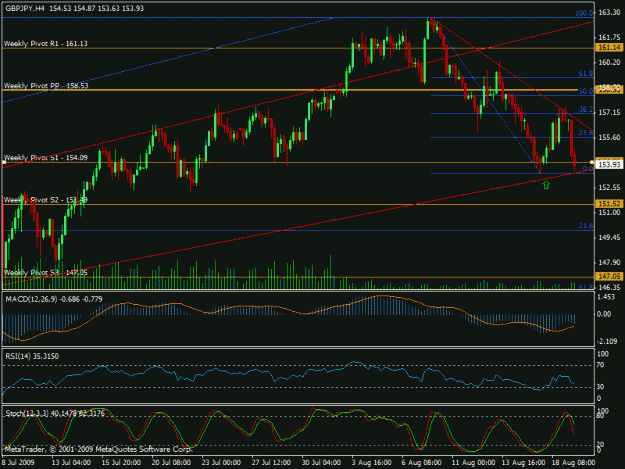
Task: Click the current price tag 153.93
Action: click(609, 164)
